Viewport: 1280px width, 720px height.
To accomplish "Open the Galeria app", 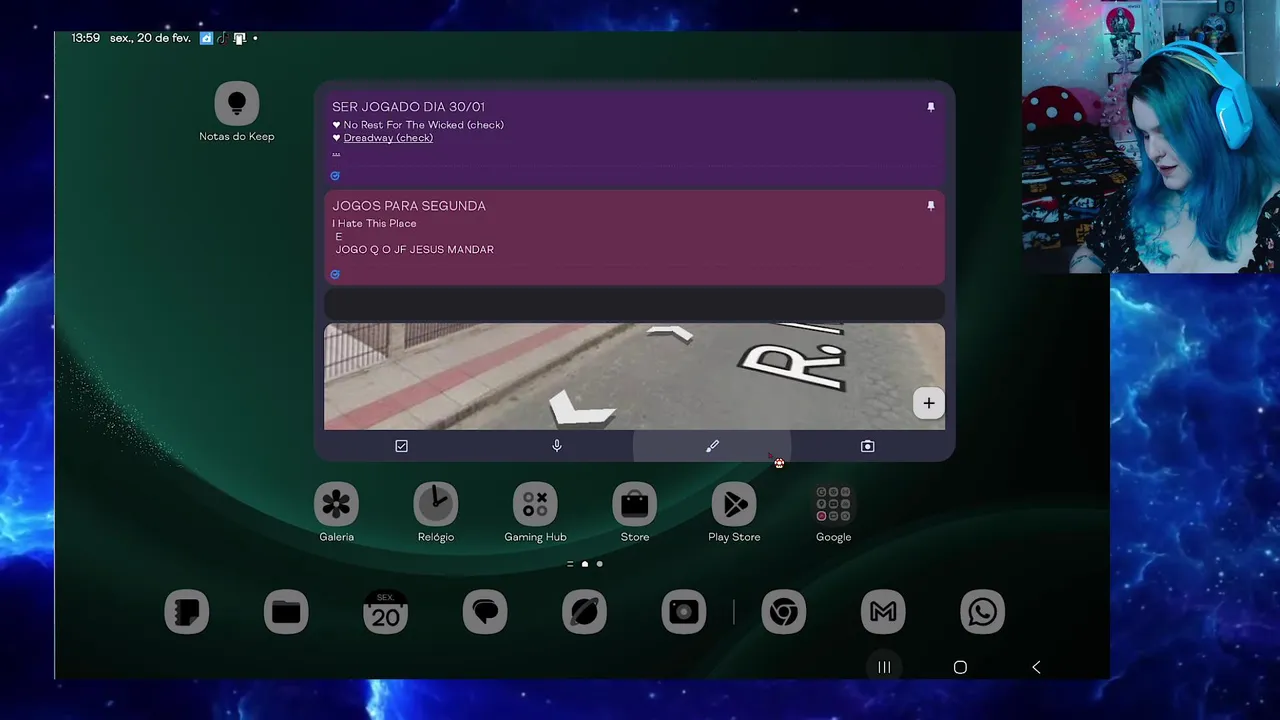I will tap(336, 504).
